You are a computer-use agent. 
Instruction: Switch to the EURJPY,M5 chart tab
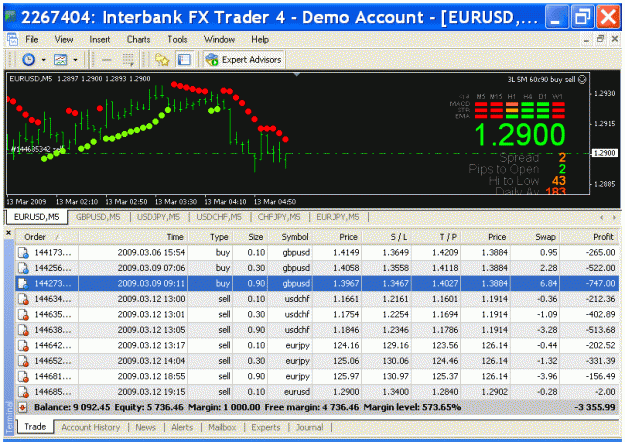(x=338, y=217)
